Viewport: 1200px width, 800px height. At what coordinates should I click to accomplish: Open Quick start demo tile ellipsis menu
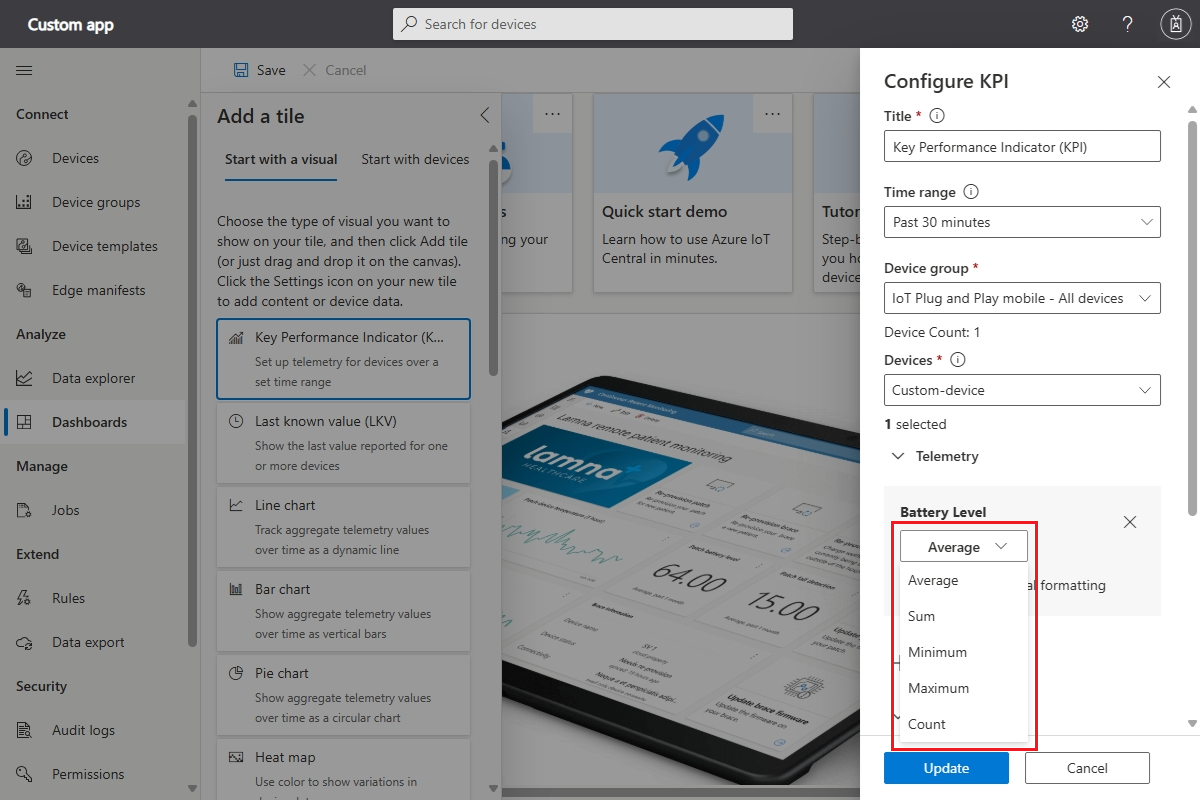coord(772,114)
